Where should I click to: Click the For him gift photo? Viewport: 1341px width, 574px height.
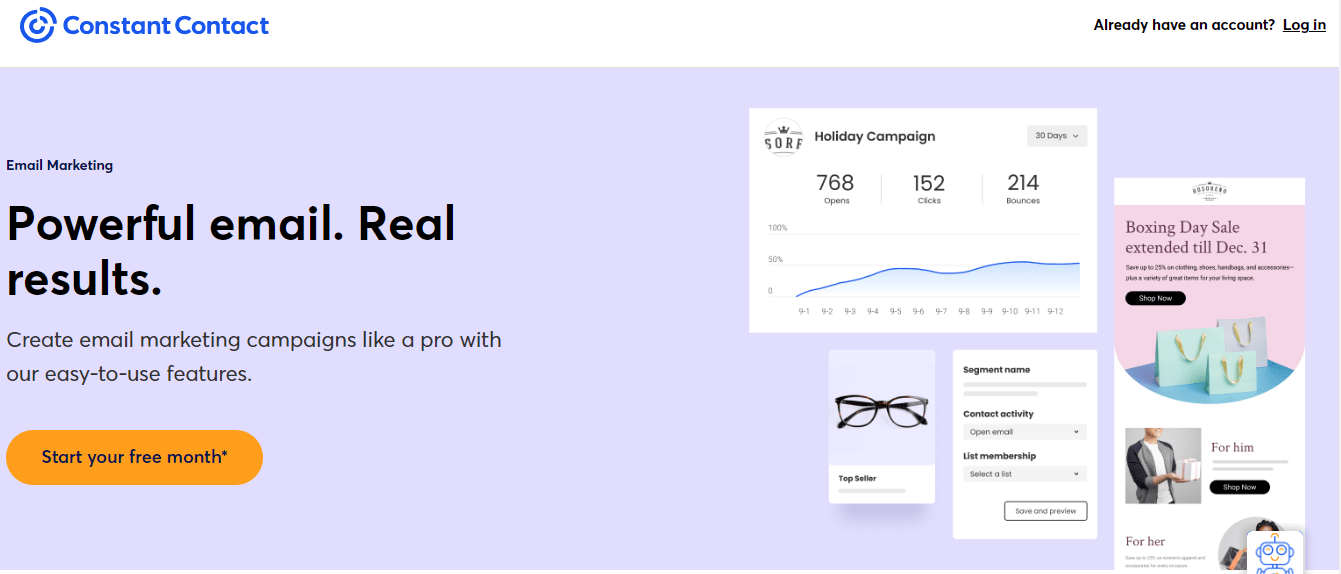[x=1163, y=466]
